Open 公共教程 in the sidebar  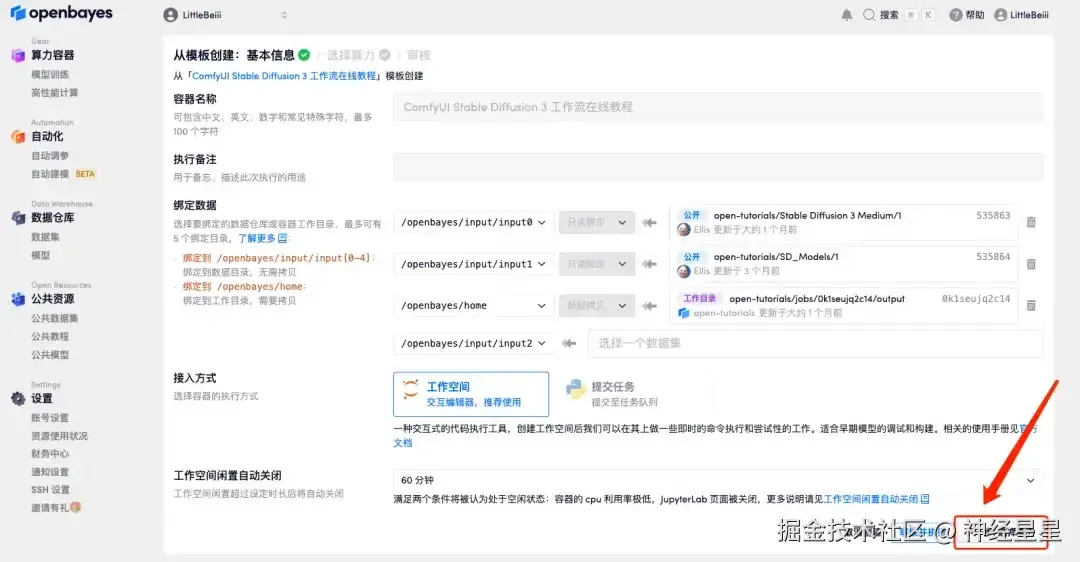(50, 336)
